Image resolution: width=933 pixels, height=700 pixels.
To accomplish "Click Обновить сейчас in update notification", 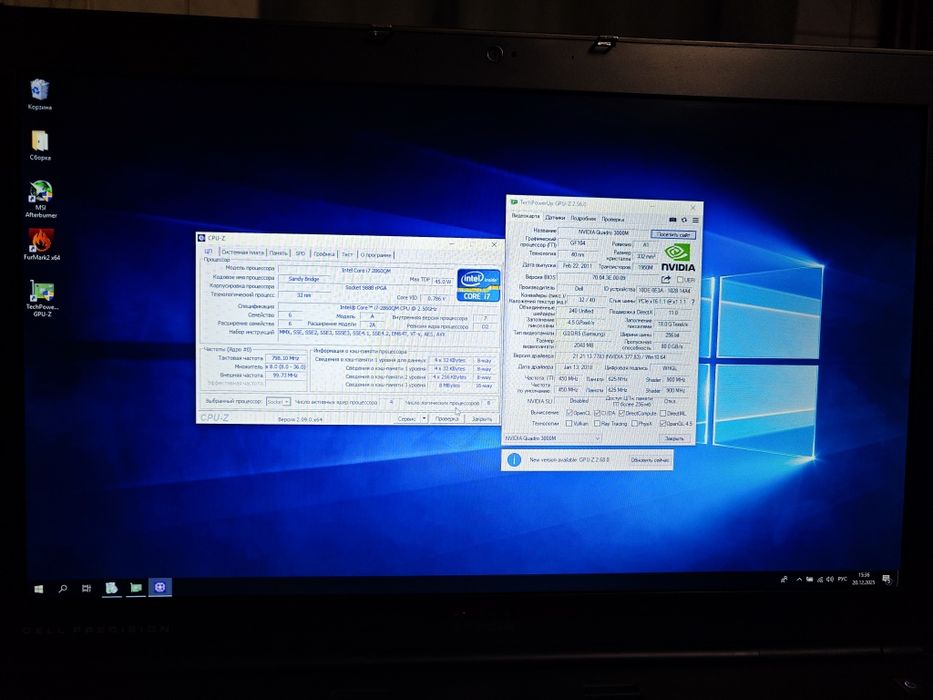I will (x=650, y=460).
